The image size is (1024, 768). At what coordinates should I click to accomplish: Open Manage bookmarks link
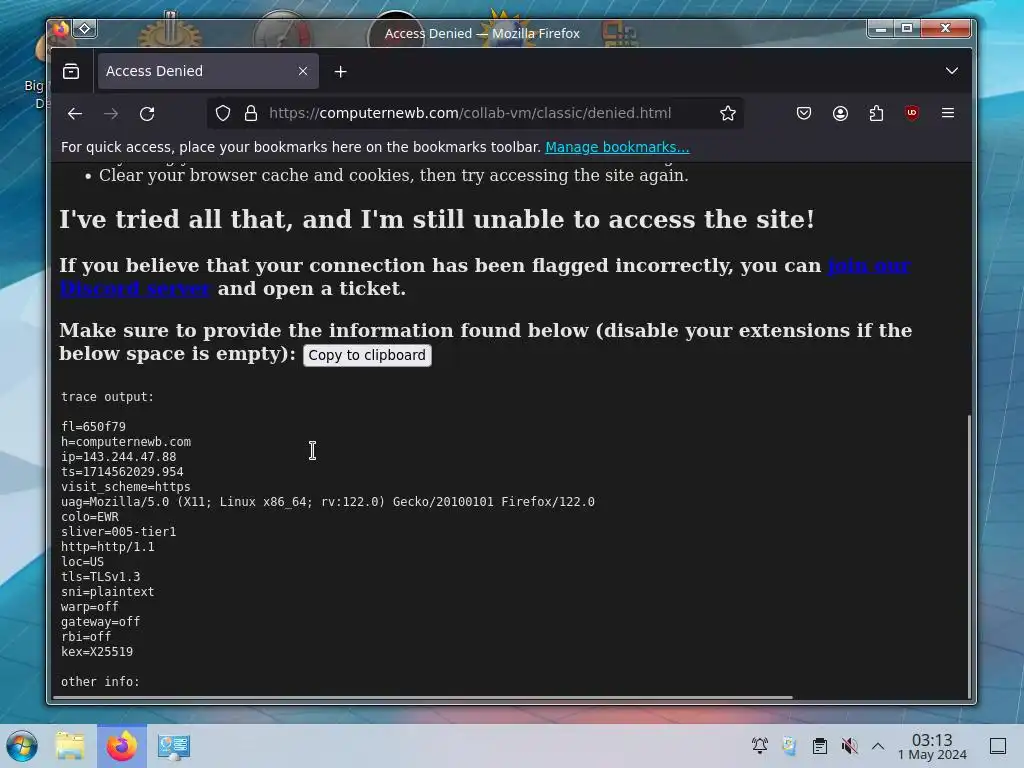click(617, 148)
